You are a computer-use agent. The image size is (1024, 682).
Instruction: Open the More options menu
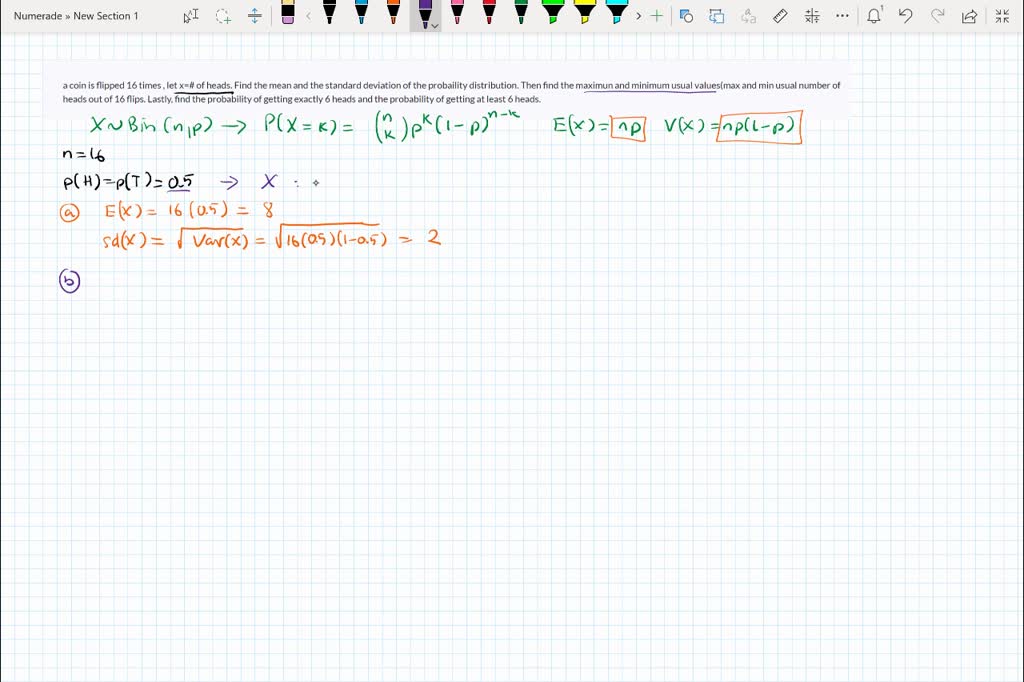coord(842,16)
